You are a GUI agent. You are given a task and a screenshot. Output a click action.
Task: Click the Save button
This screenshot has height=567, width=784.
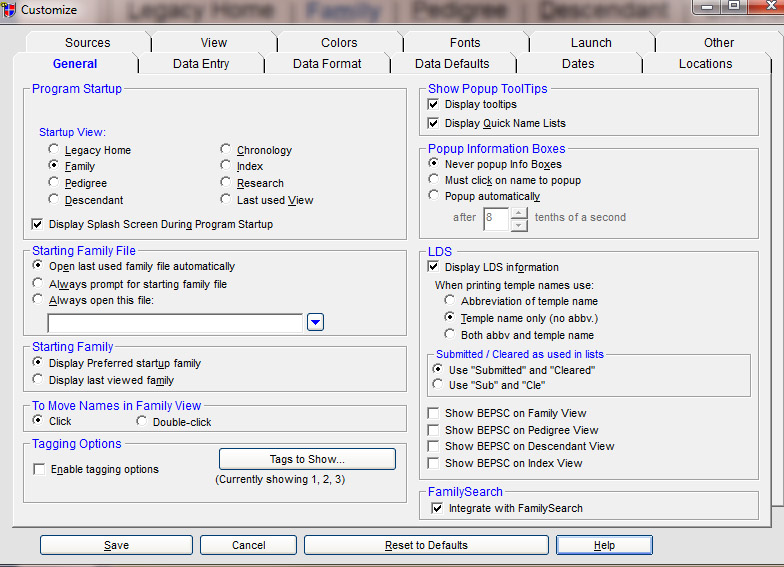[x=116, y=545]
